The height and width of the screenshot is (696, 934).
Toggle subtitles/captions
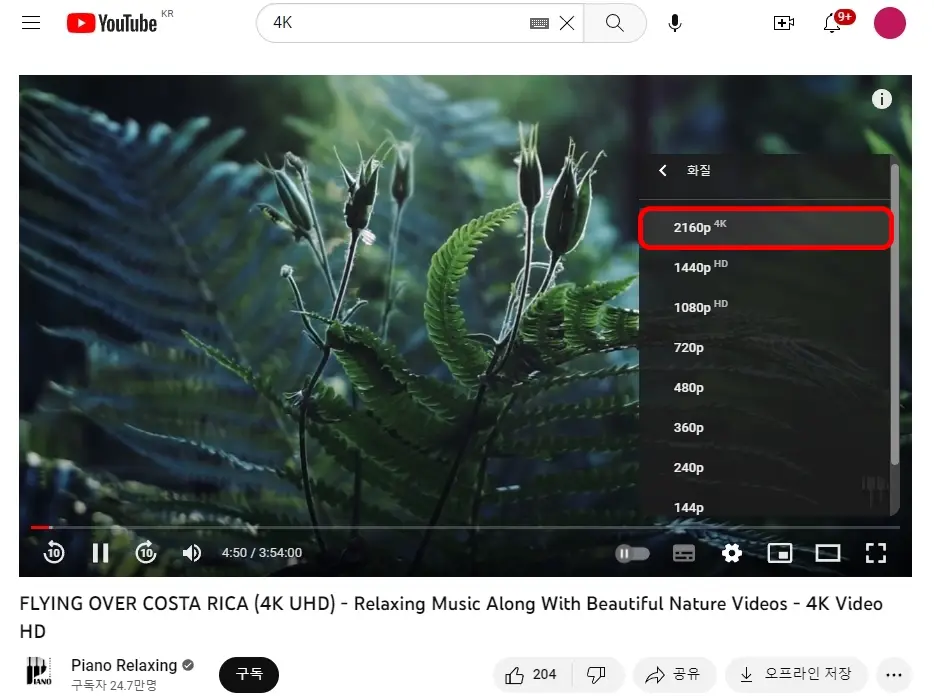[x=684, y=553]
